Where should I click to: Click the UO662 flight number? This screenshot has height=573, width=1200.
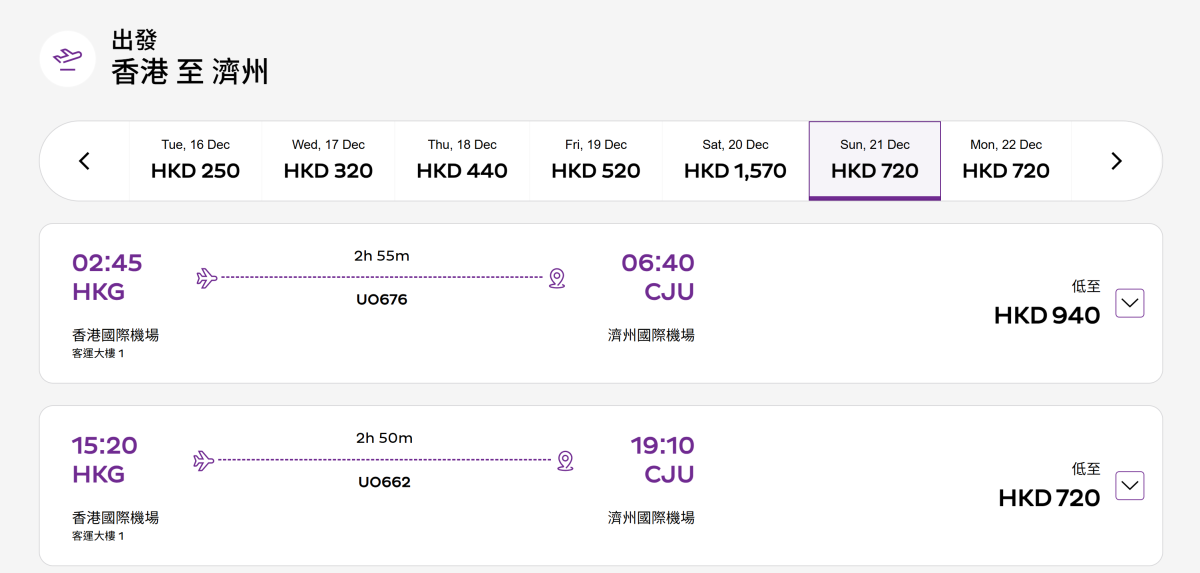click(384, 482)
